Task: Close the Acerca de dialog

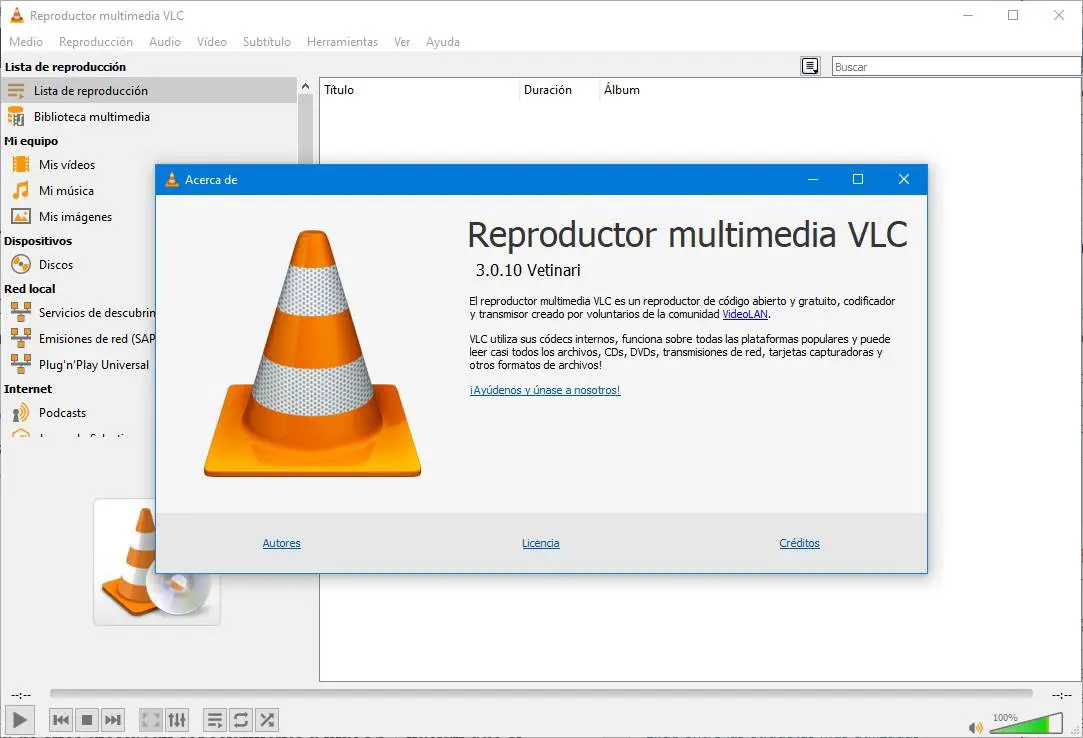Action: (x=903, y=179)
